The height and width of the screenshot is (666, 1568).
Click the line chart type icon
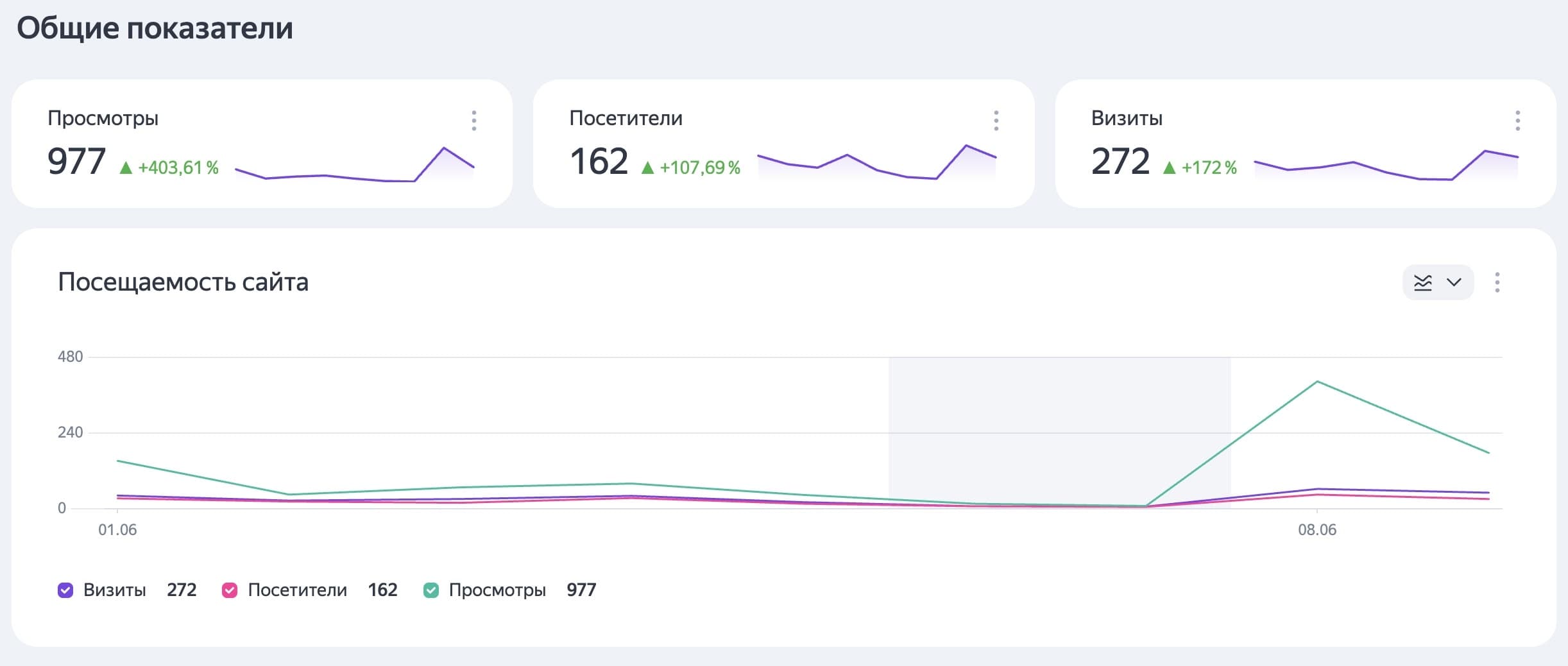point(1423,283)
